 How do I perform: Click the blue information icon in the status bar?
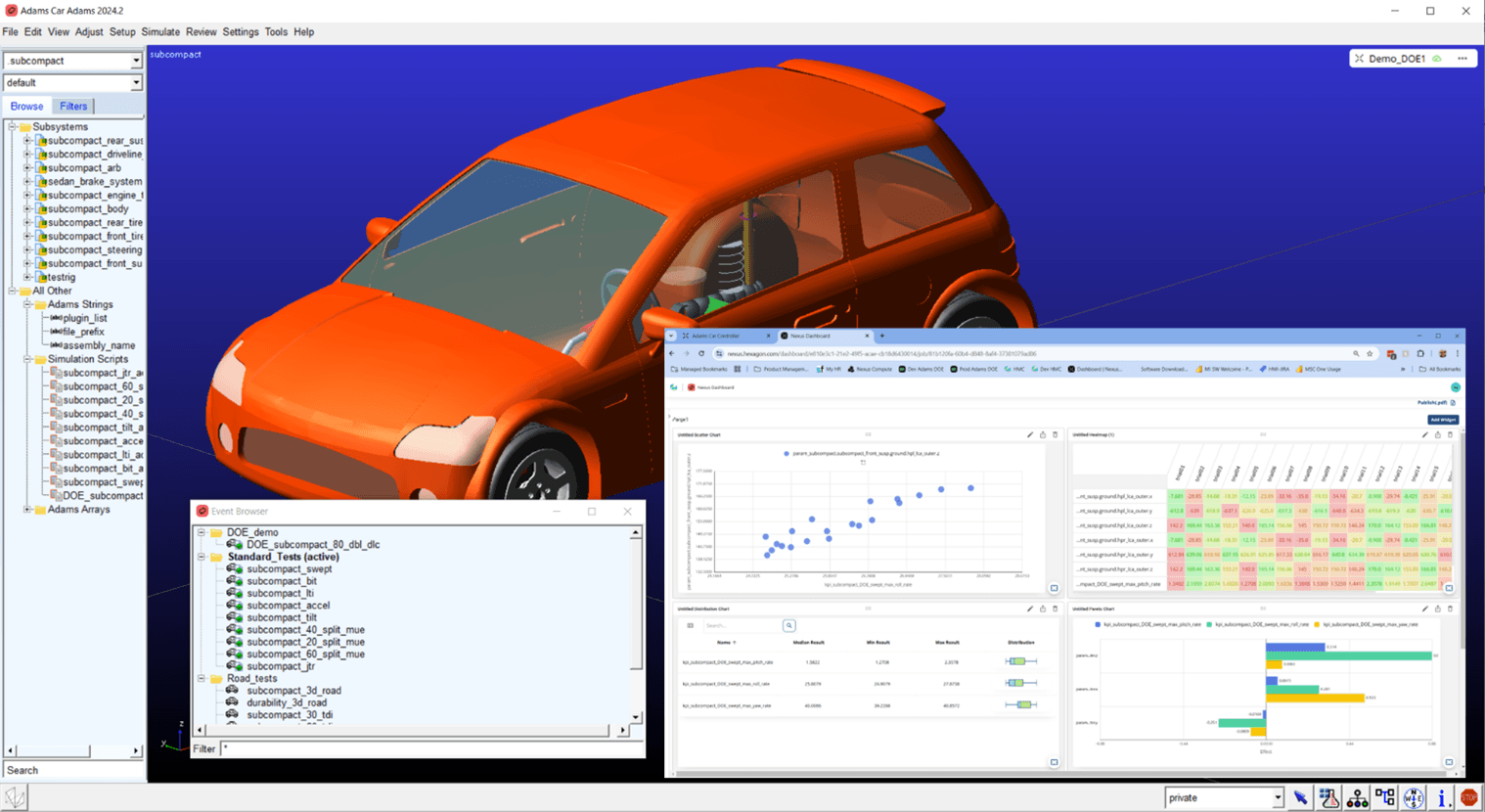click(1440, 797)
